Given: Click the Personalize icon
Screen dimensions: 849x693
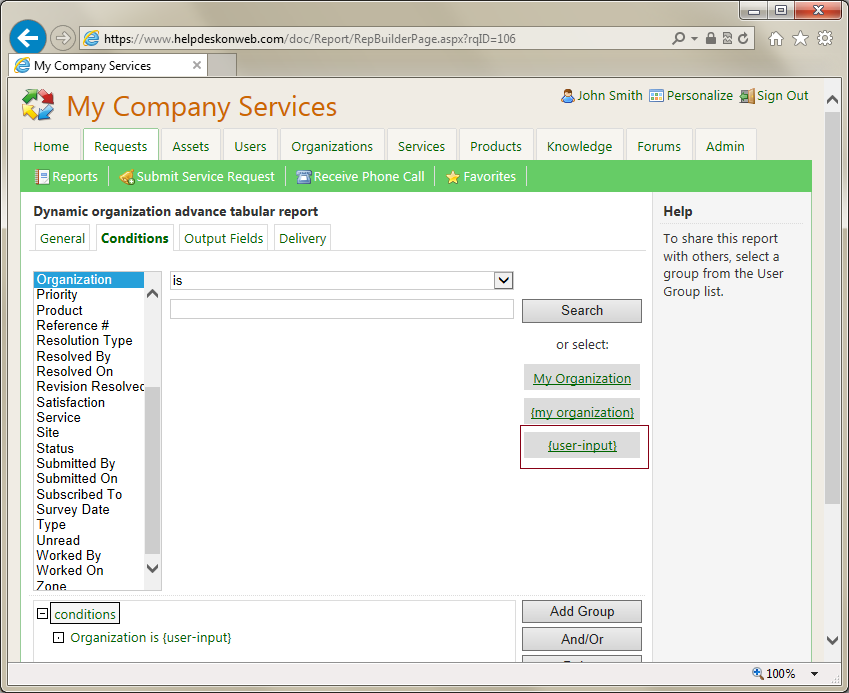Looking at the screenshot, I should [x=656, y=96].
